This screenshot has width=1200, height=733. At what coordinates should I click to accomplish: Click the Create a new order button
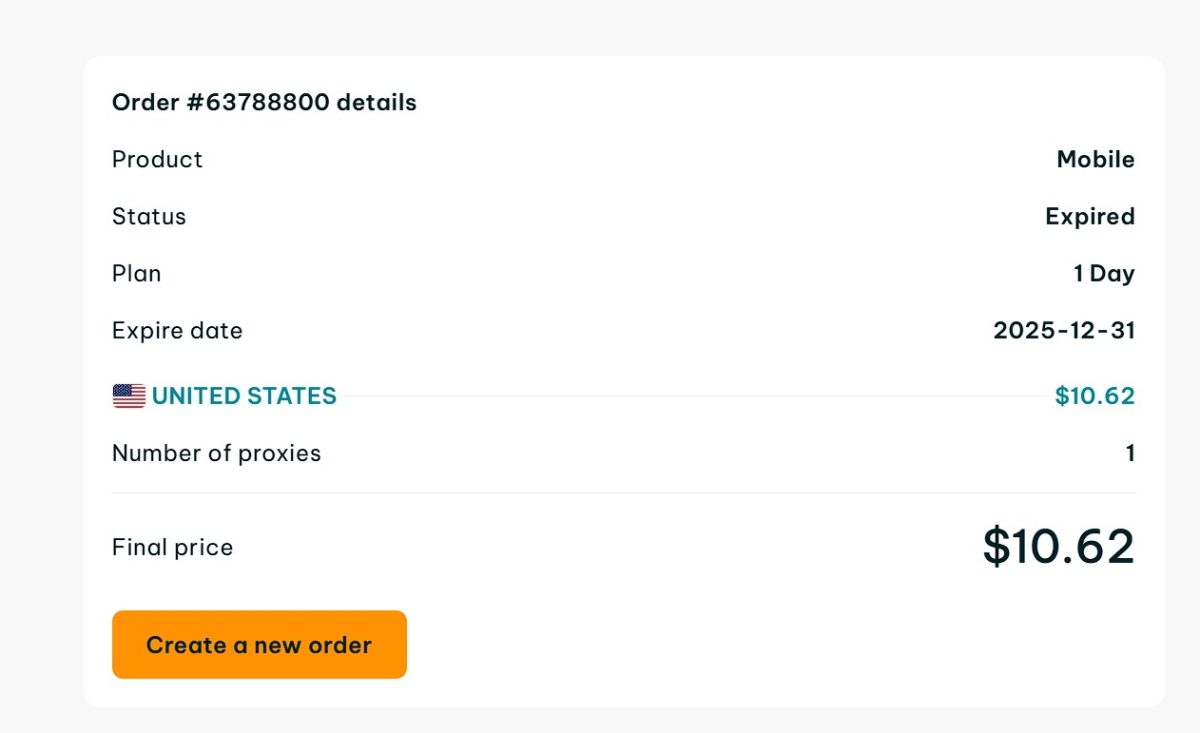point(259,644)
